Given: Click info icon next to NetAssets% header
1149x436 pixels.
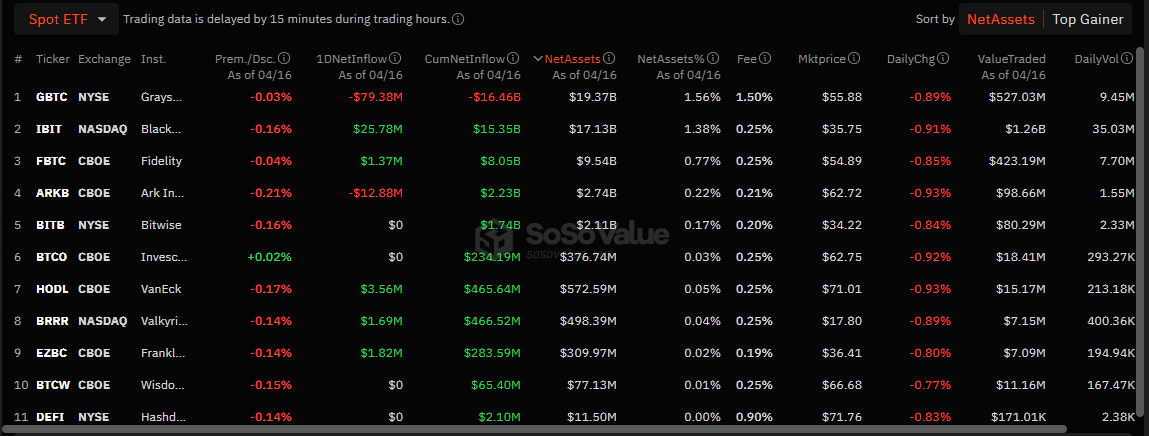Looking at the screenshot, I should click(713, 59).
